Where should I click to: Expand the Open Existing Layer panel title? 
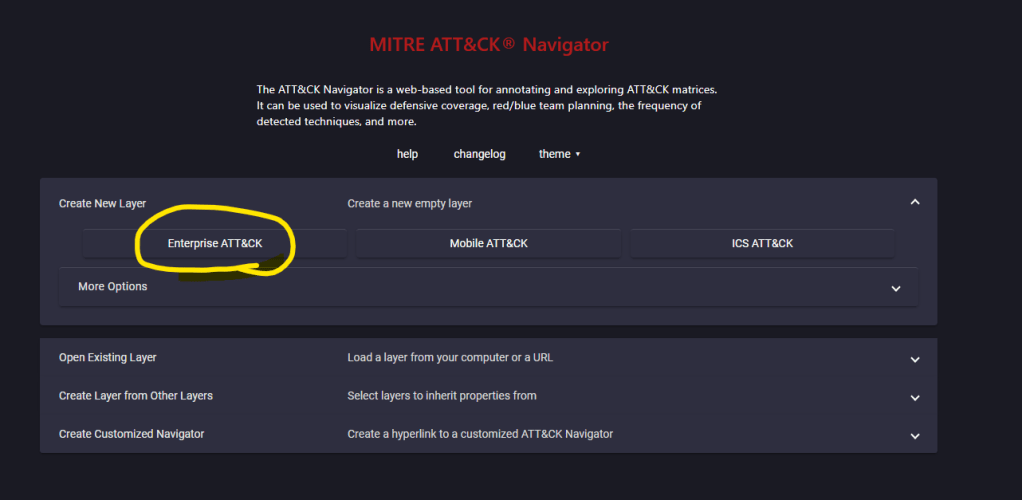point(107,357)
